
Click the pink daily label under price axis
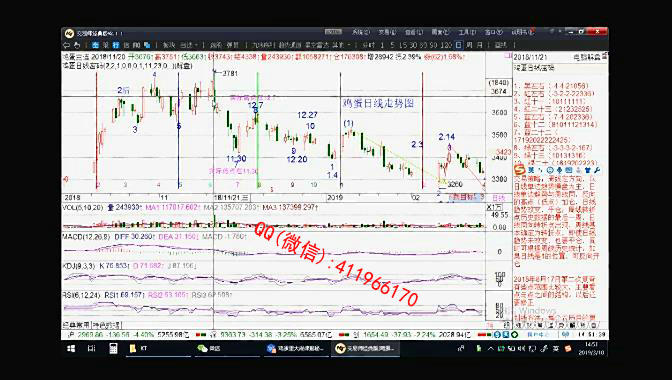coord(498,197)
